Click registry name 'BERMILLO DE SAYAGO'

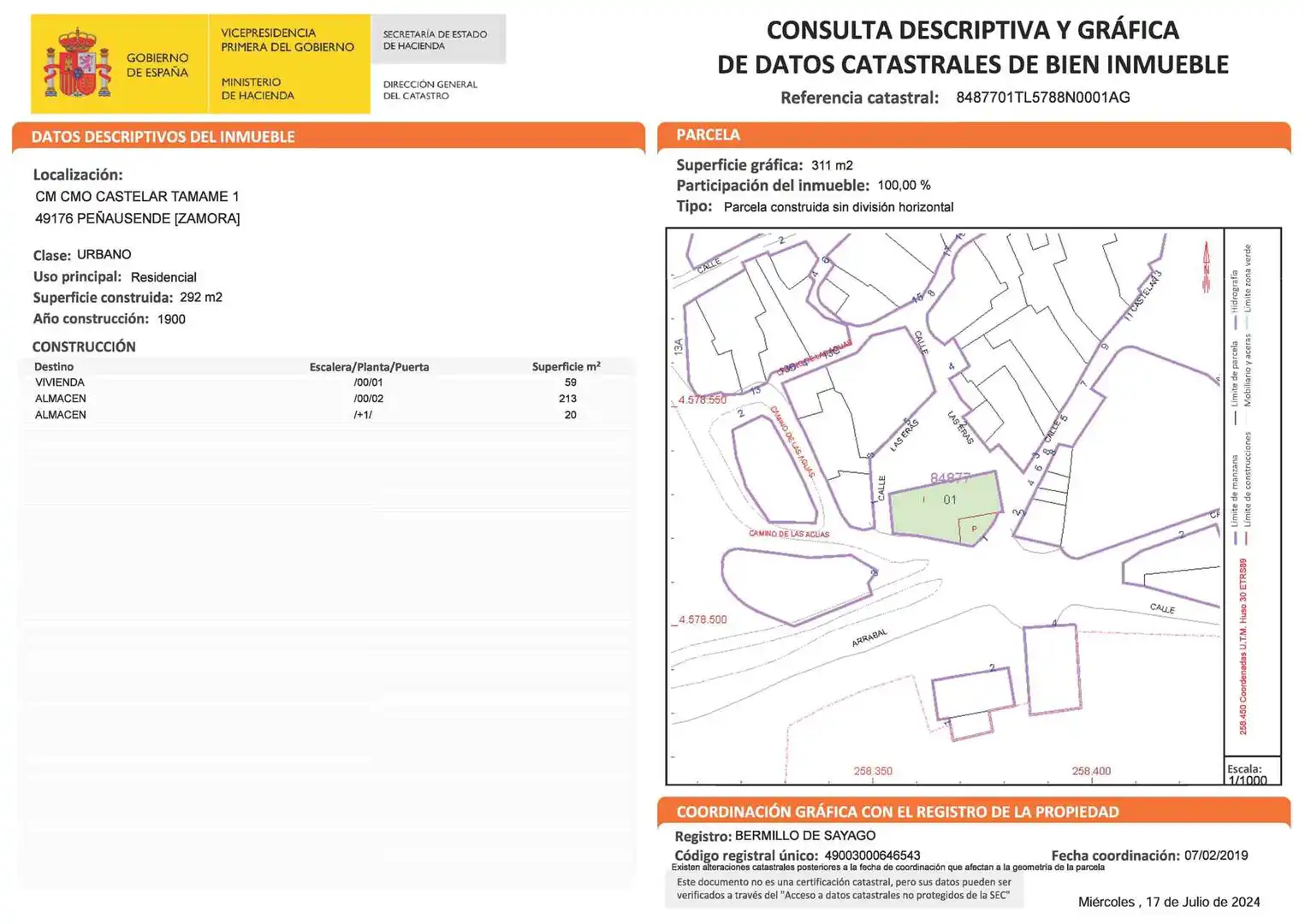coord(805,836)
